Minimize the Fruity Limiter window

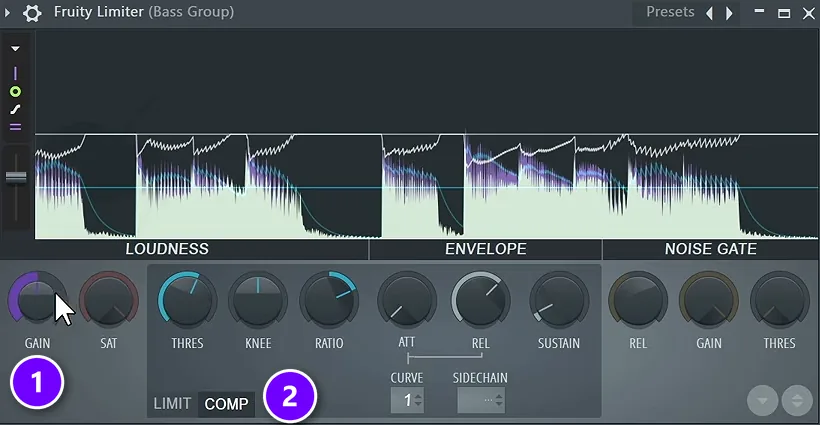point(759,11)
